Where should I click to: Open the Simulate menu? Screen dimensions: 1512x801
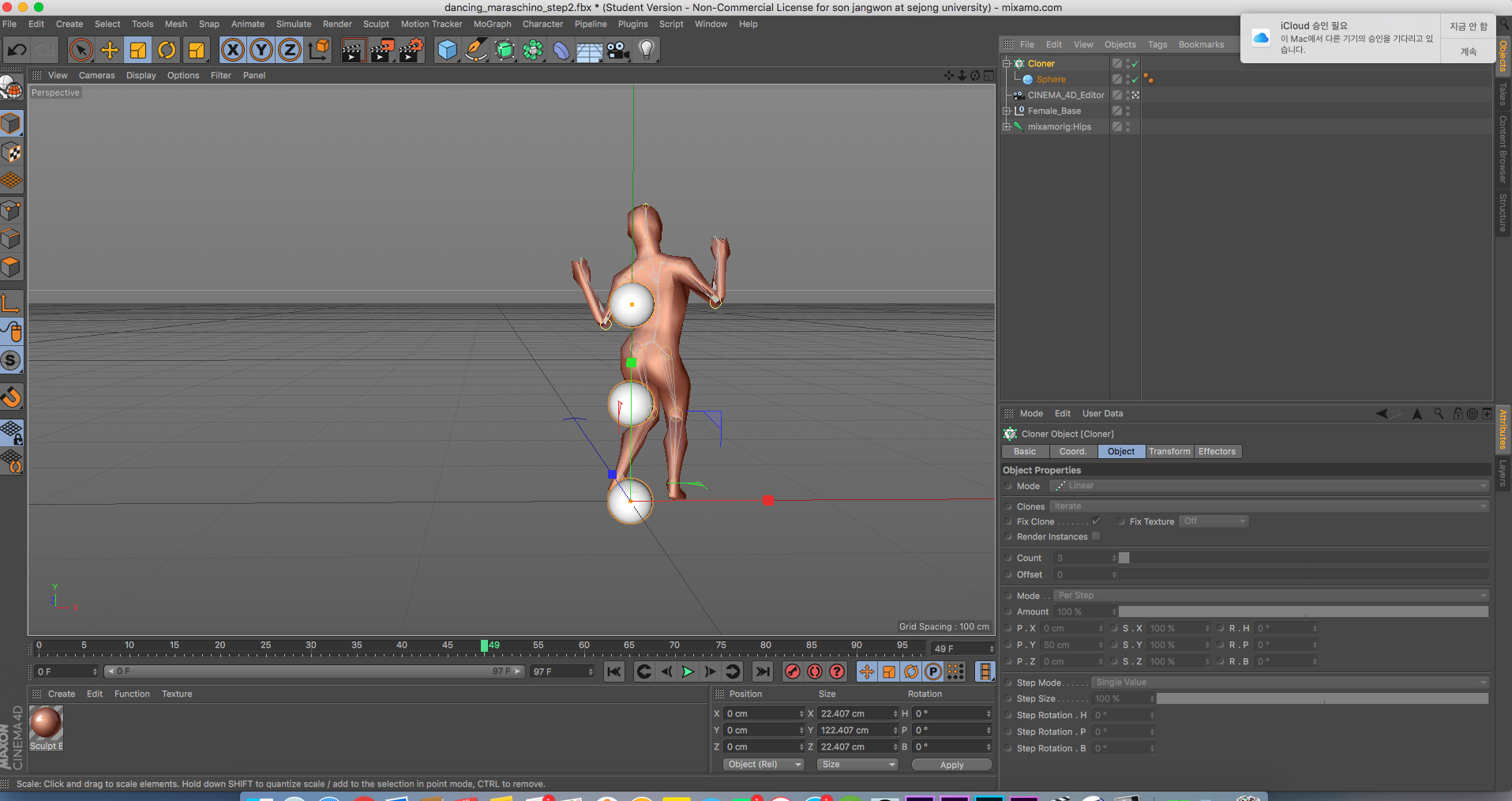[x=294, y=24]
